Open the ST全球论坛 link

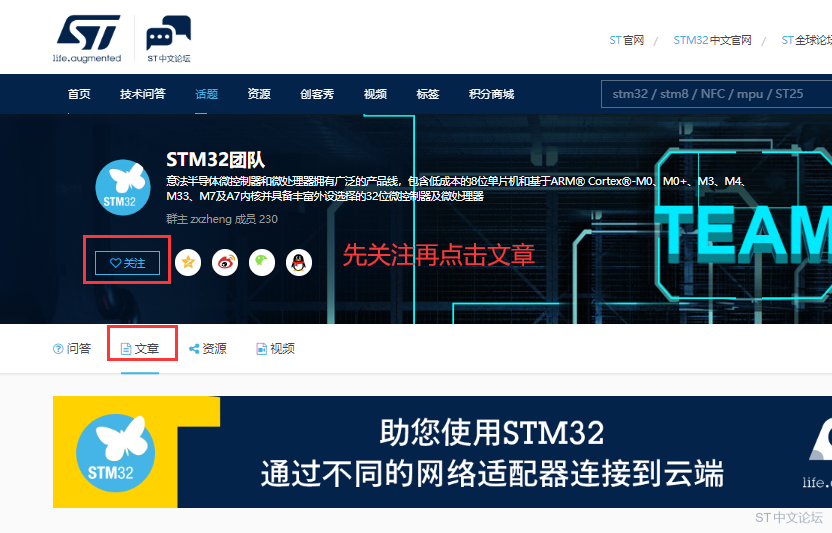(807, 40)
